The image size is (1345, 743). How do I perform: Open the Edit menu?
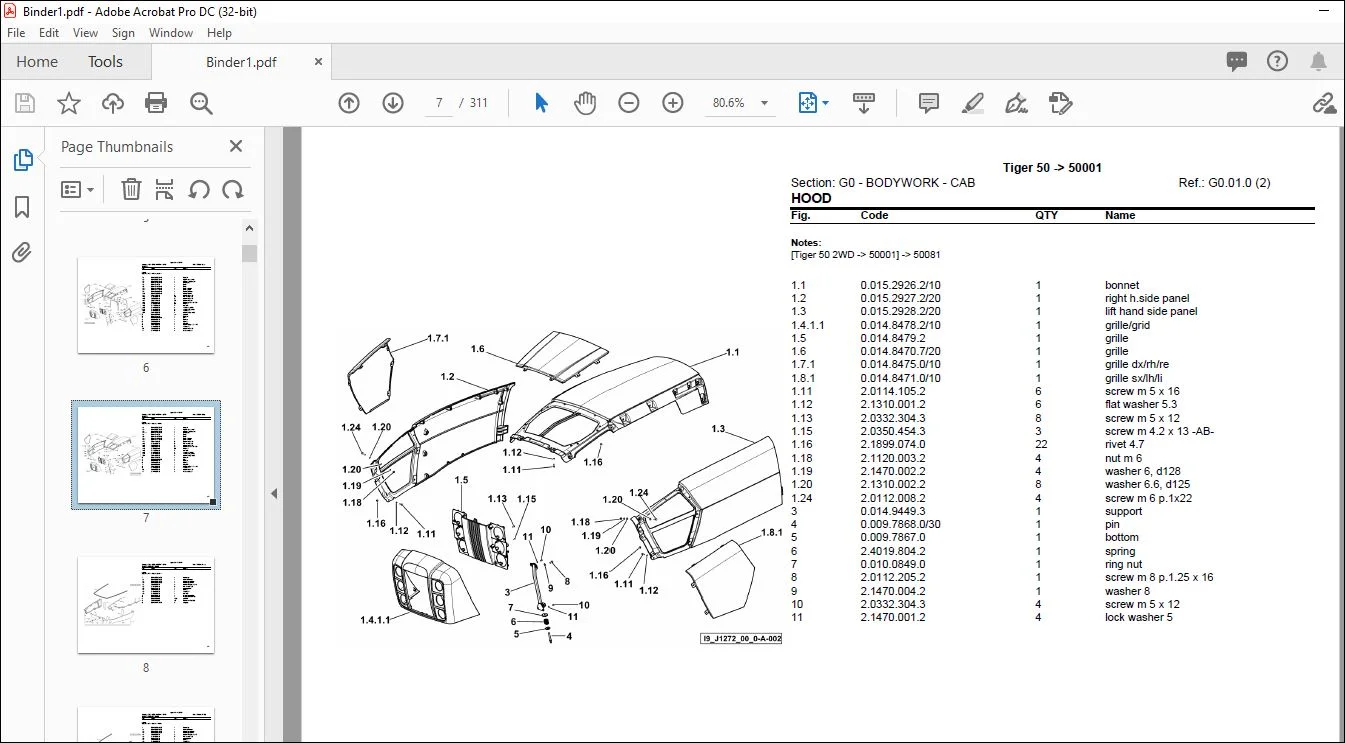coord(49,33)
